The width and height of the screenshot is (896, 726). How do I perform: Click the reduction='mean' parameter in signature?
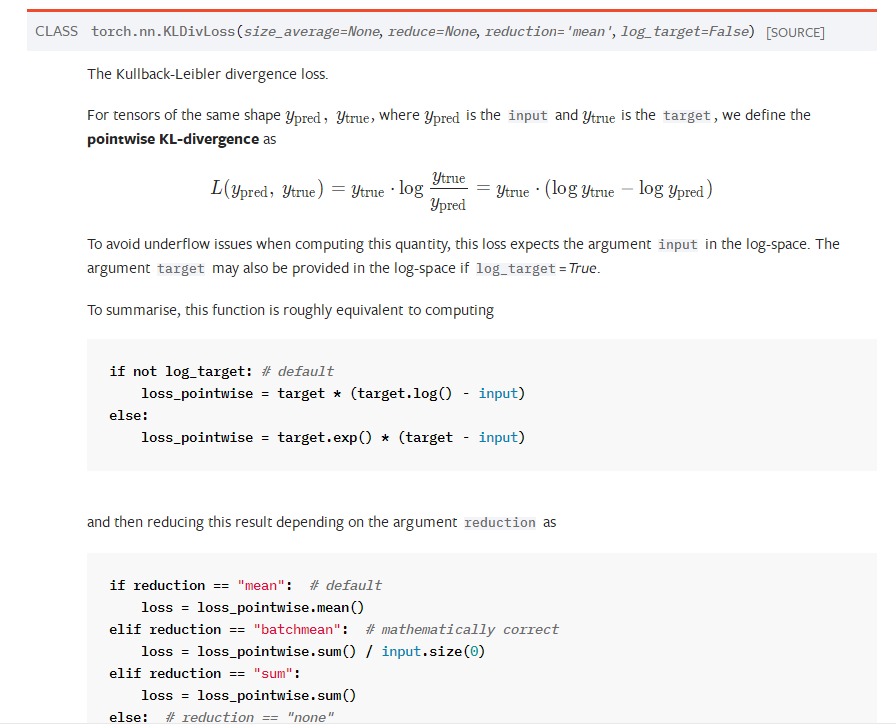pyautogui.click(x=550, y=31)
